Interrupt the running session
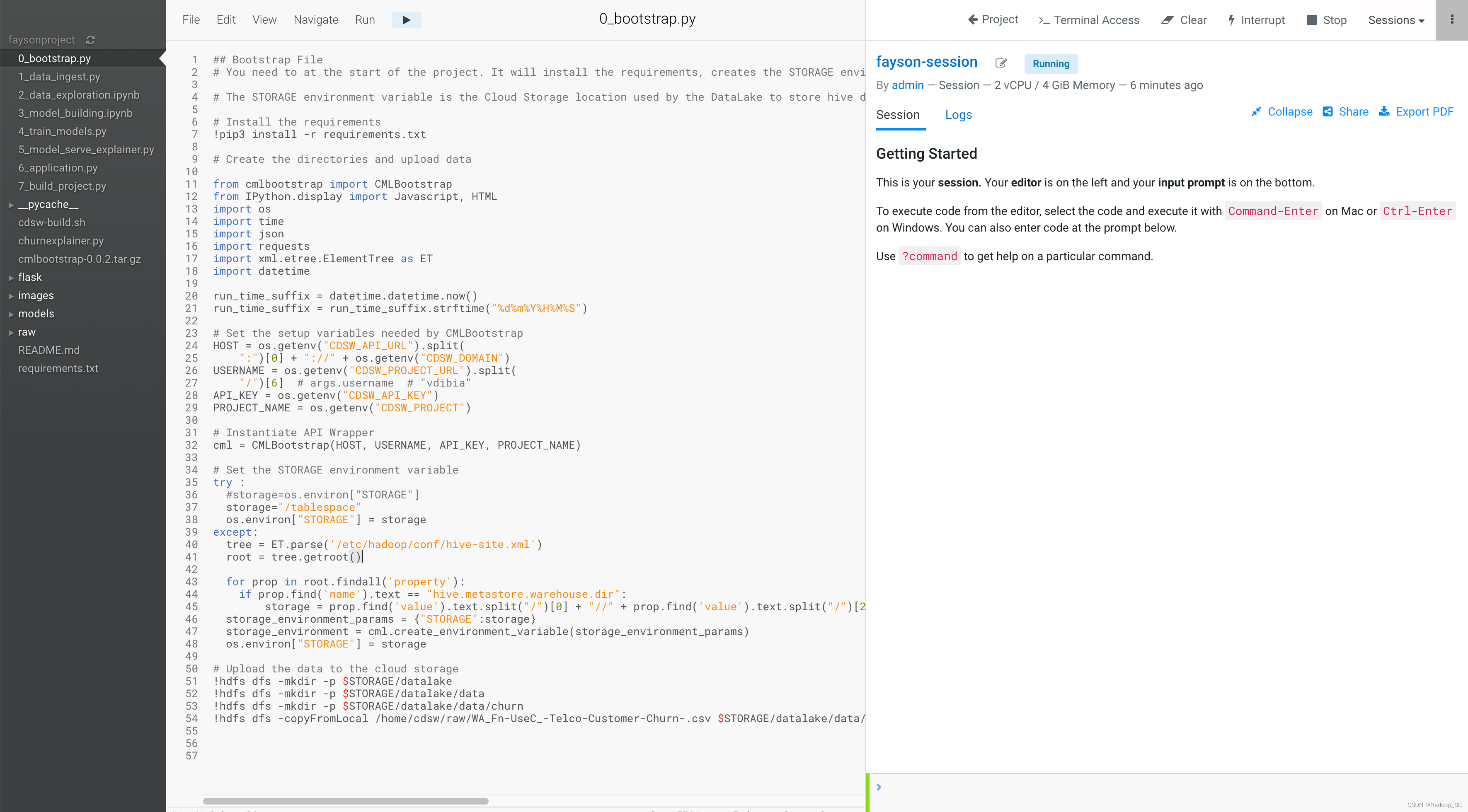1468x812 pixels. pyautogui.click(x=1257, y=20)
